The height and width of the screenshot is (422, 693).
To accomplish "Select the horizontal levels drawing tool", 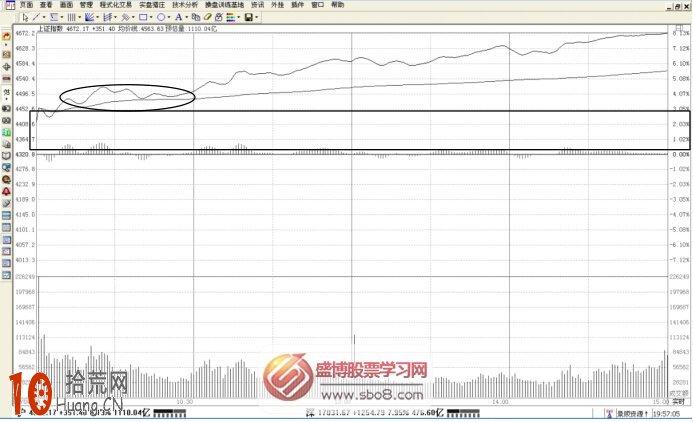I will coord(54,17).
